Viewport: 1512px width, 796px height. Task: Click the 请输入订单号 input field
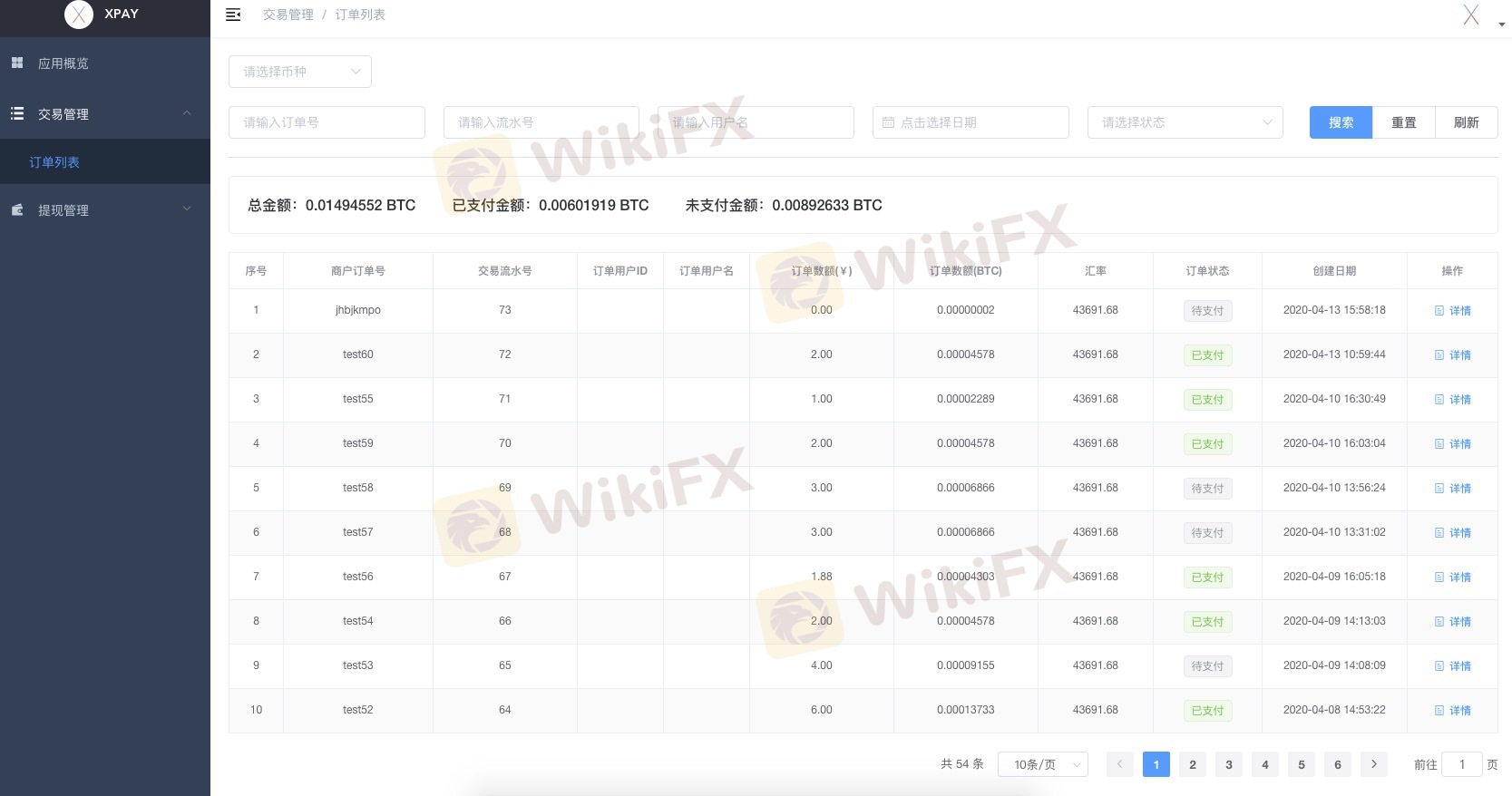coord(327,122)
